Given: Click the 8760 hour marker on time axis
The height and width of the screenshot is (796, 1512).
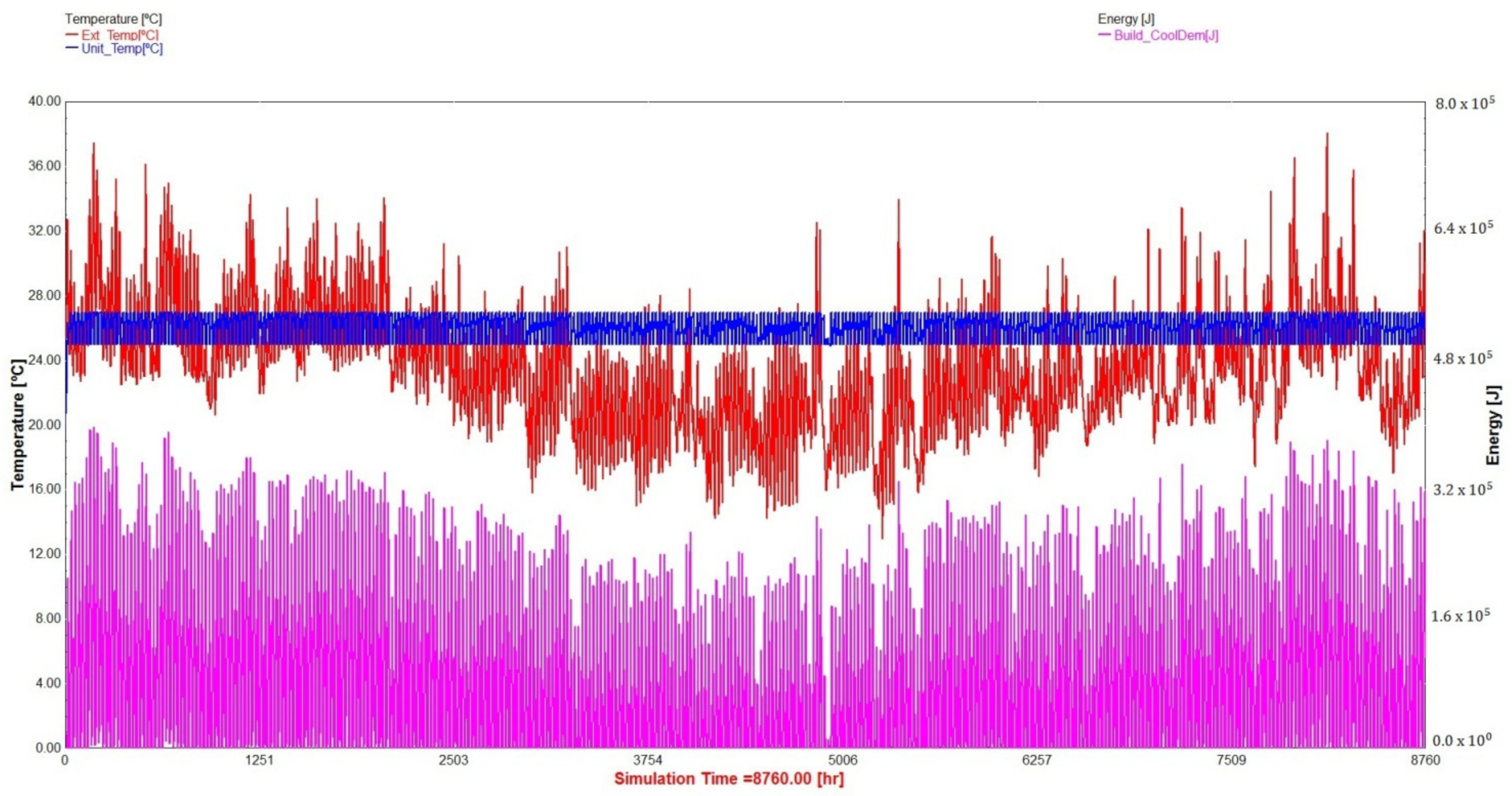Looking at the screenshot, I should point(1425,760).
